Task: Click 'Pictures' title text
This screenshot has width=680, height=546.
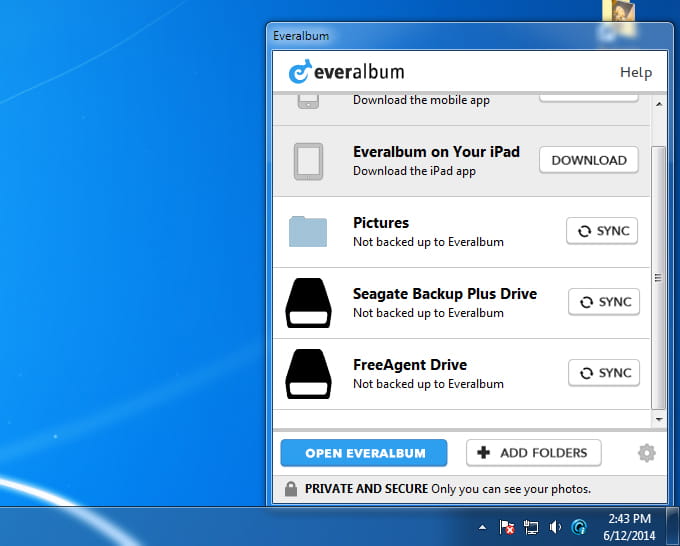Action: coord(381,223)
